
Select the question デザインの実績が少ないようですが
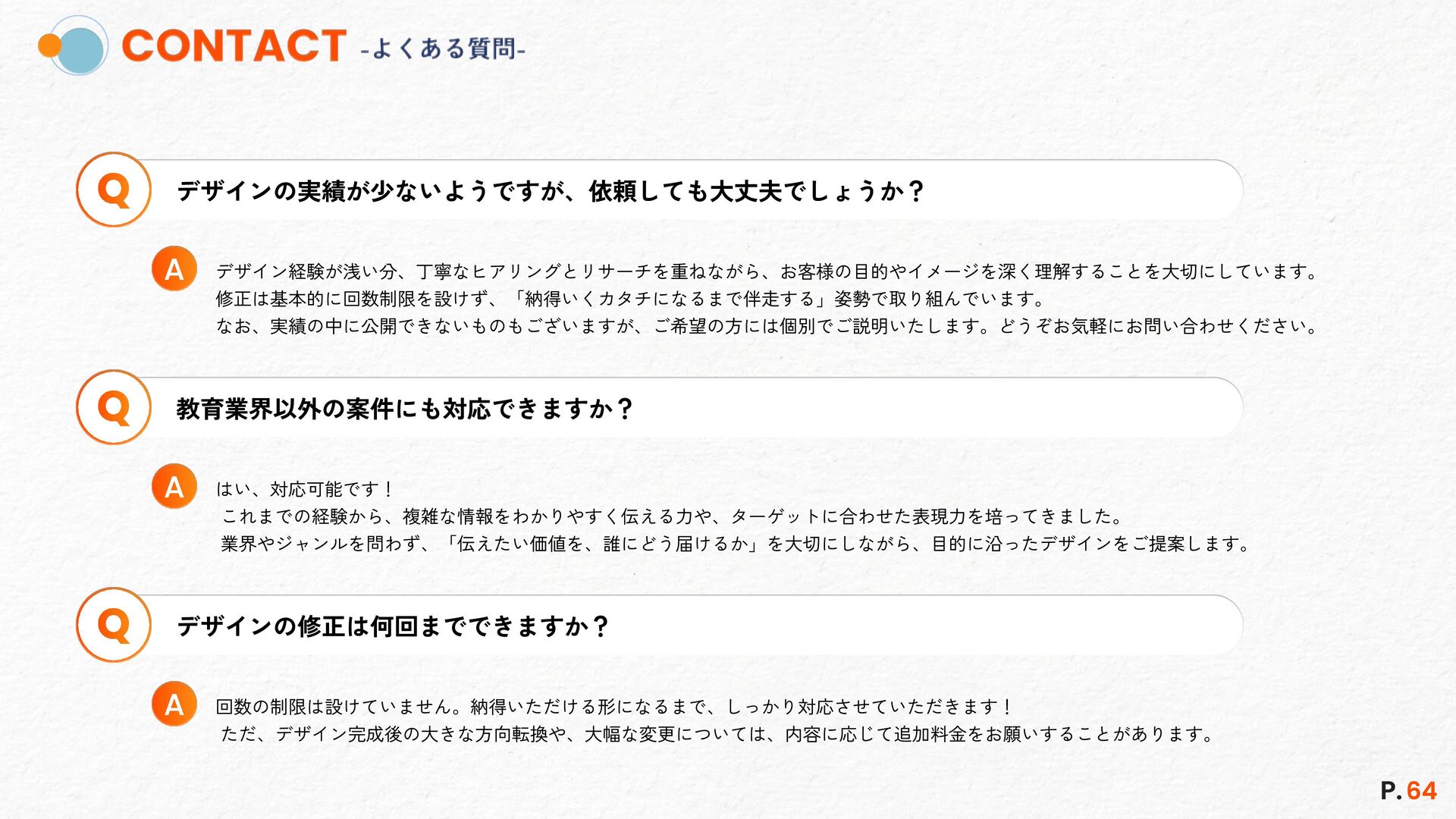click(x=550, y=190)
